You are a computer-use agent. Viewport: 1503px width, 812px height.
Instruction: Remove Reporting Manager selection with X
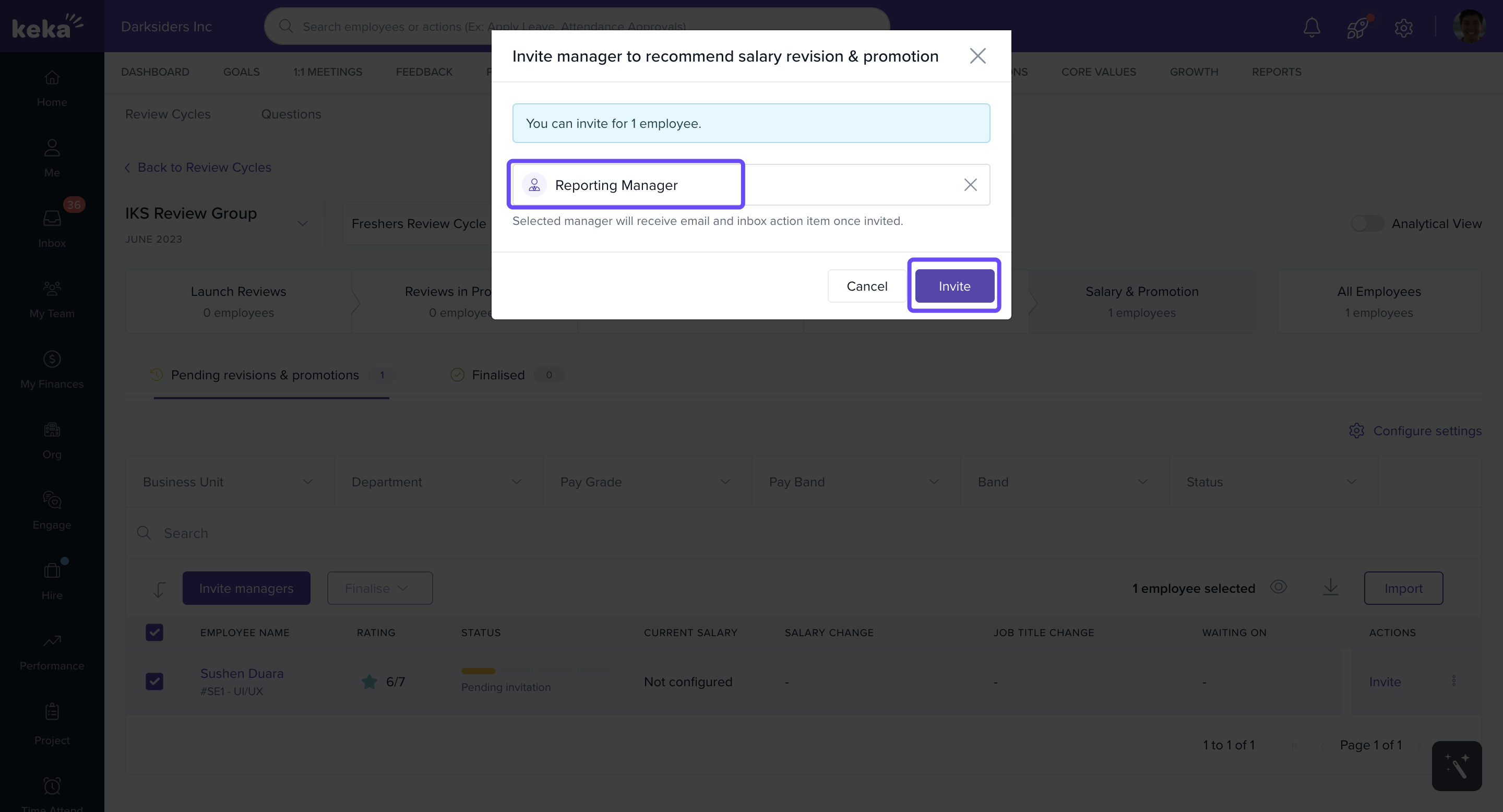tap(970, 185)
